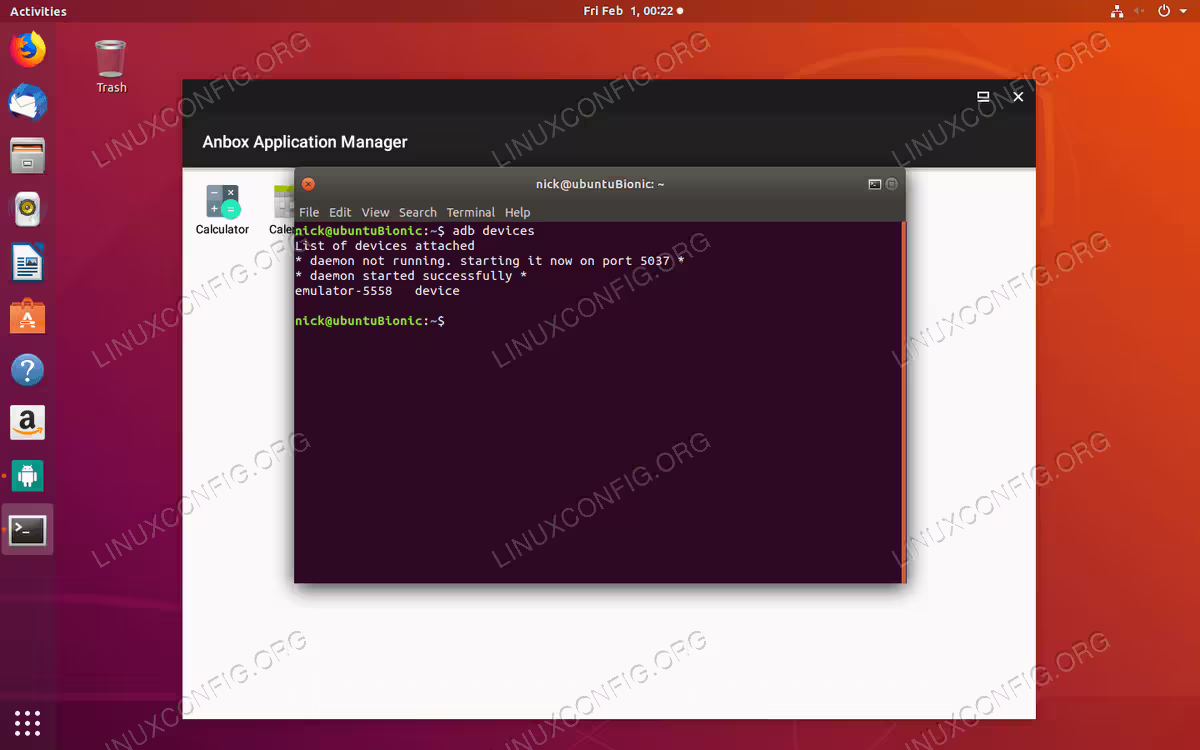The height and width of the screenshot is (750, 1200).
Task: Click the 'daemon not running' output line
Action: (x=490, y=261)
